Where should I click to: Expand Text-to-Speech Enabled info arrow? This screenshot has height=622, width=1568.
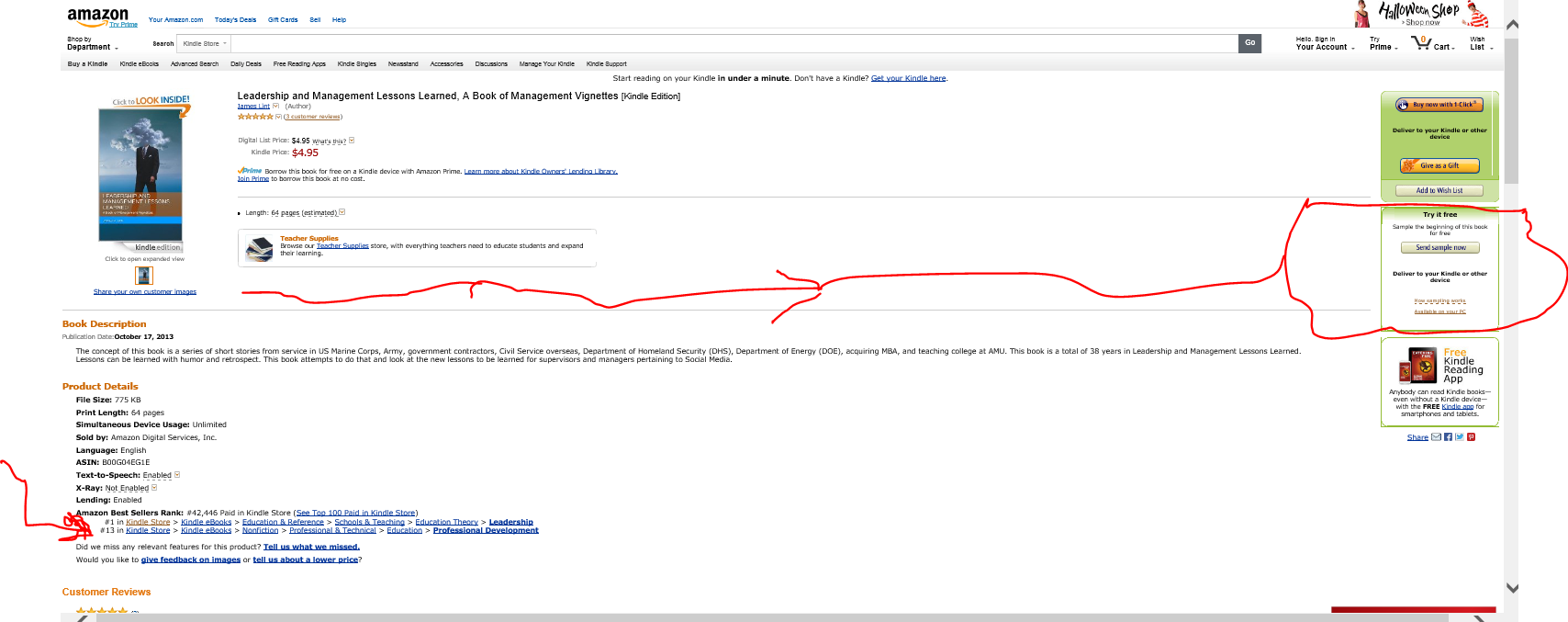pos(177,475)
